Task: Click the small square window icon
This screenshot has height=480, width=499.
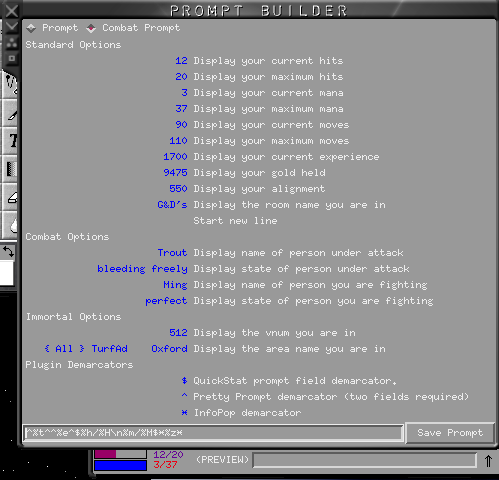Action: click(x=12, y=58)
